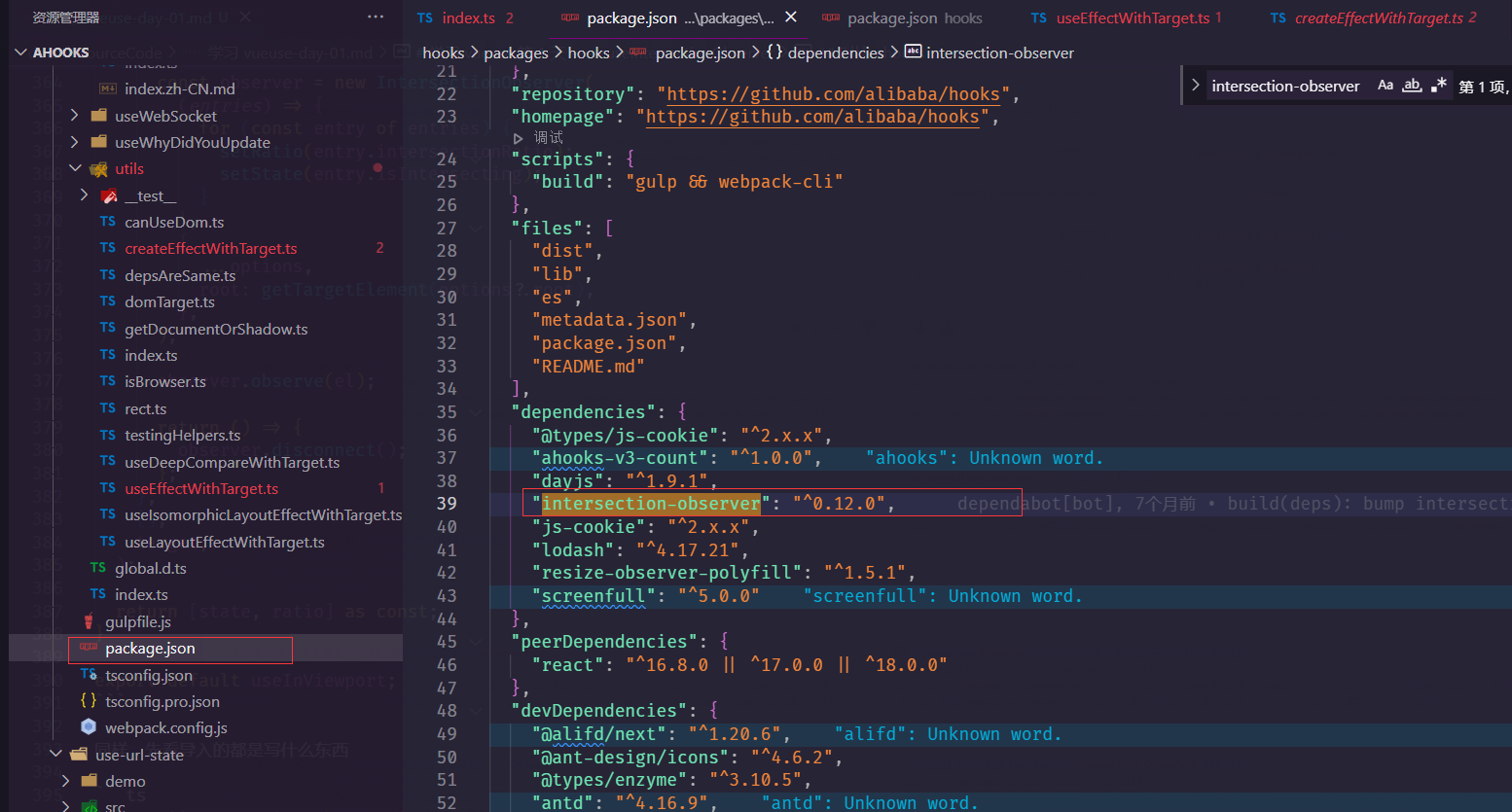The width and height of the screenshot is (1512, 812).
Task: Open webpack.config.js file
Action: [165, 727]
